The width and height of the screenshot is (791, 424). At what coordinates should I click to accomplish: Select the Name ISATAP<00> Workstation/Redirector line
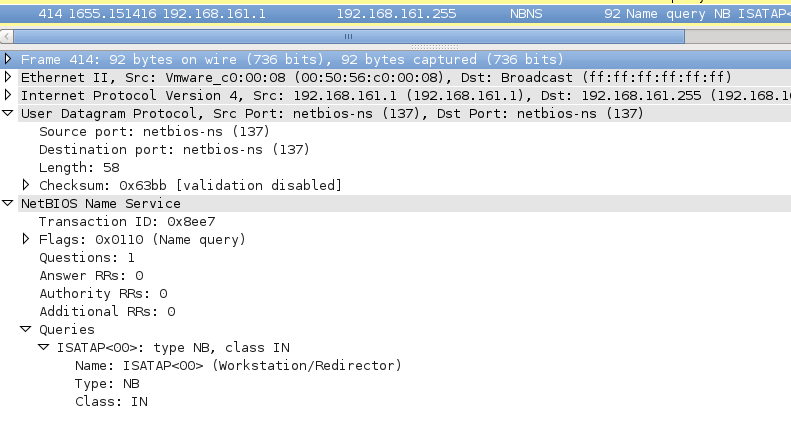coord(238,366)
